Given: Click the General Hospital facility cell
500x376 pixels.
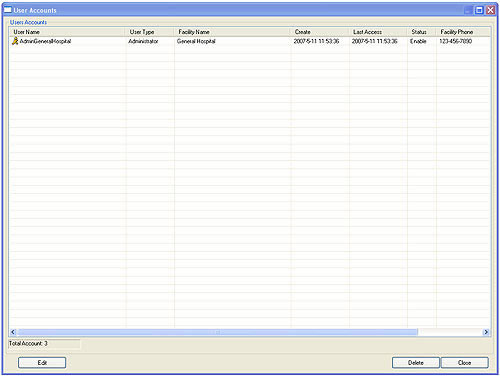Looking at the screenshot, I should tap(196, 41).
